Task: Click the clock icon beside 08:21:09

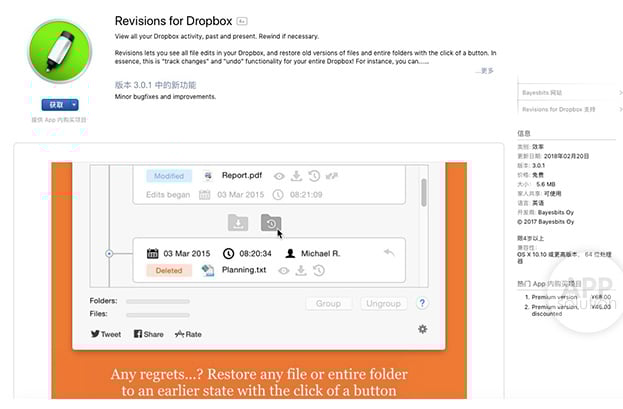Action: pyautogui.click(x=278, y=195)
